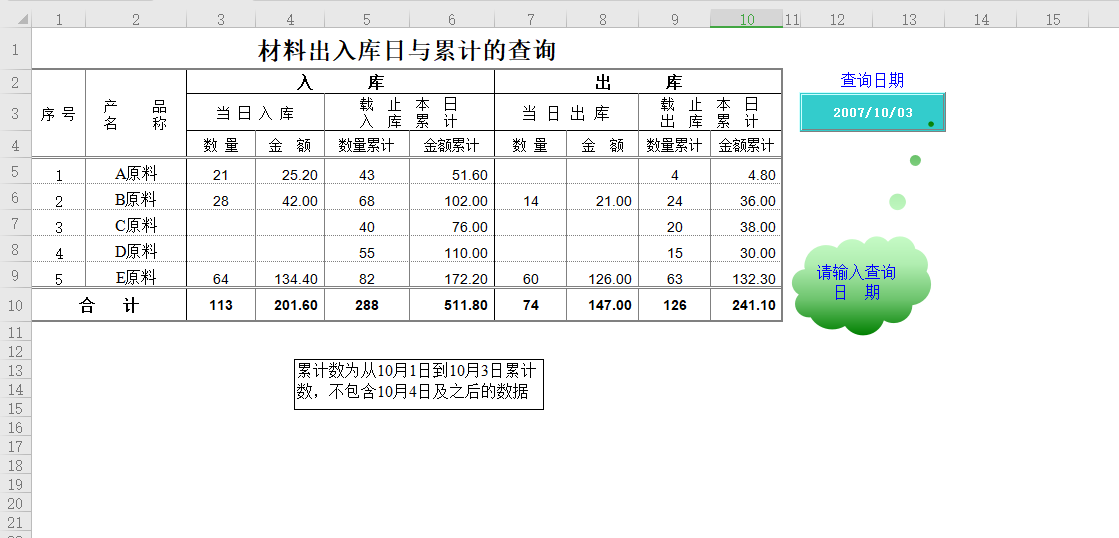This screenshot has height=538, width=1119.
Task: Click the 入库 header cell
Action: click(x=340, y=82)
